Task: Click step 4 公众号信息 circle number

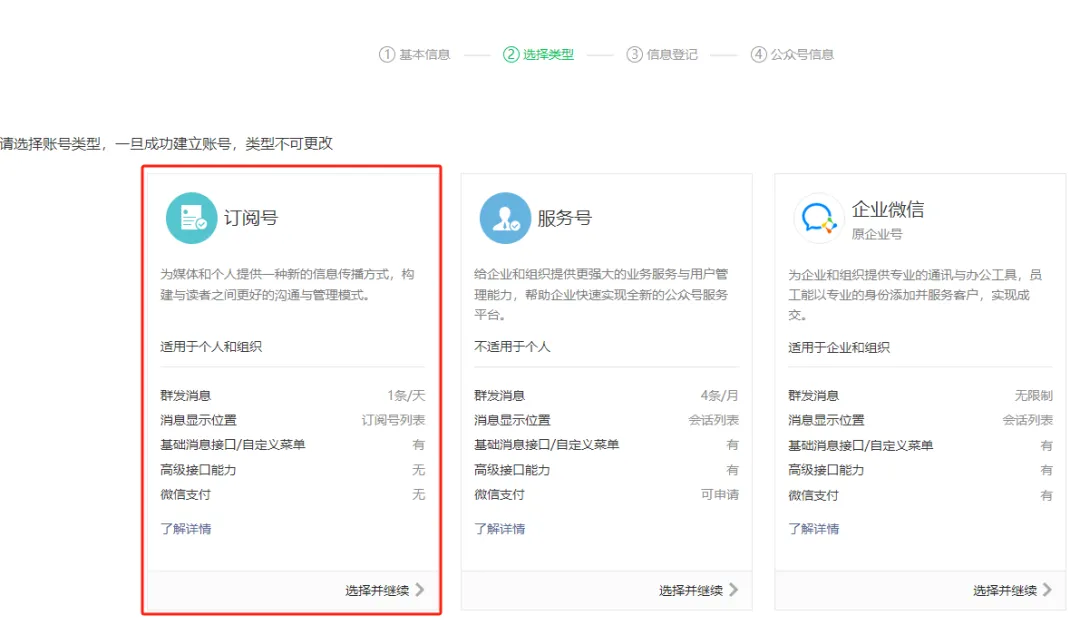Action: tap(758, 54)
